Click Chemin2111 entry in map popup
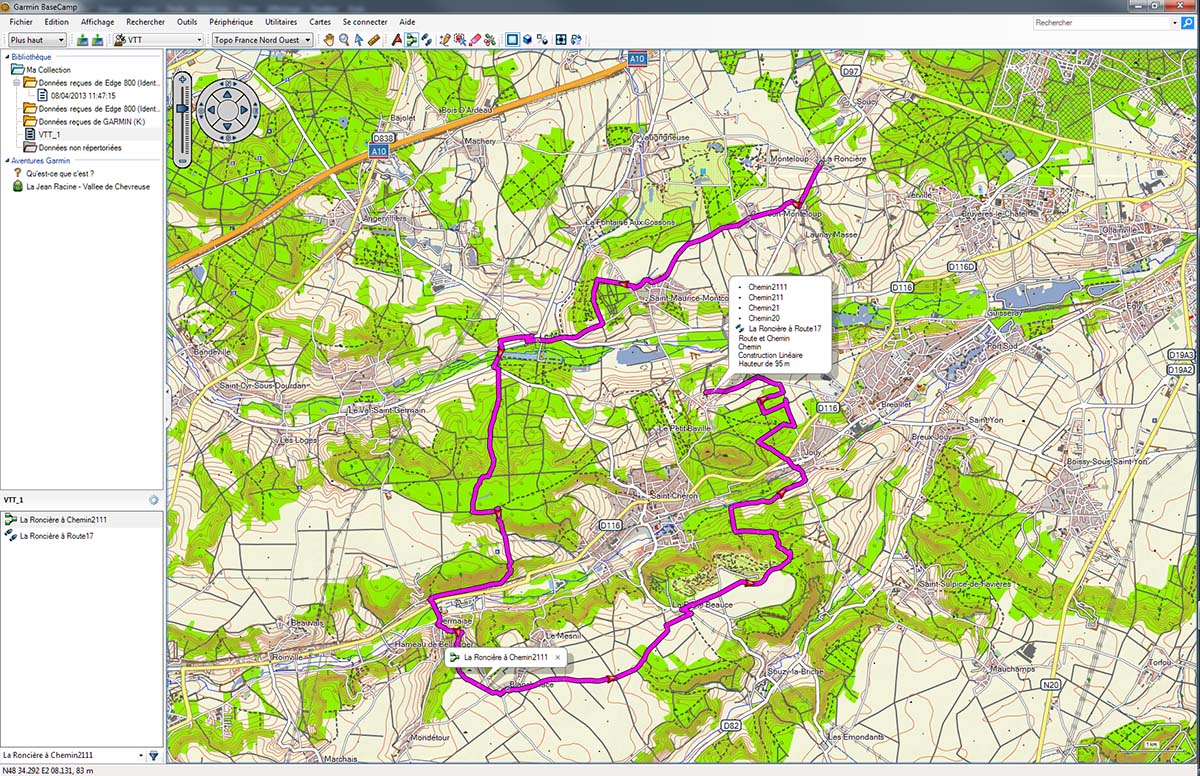1200x776 pixels. [x=768, y=286]
